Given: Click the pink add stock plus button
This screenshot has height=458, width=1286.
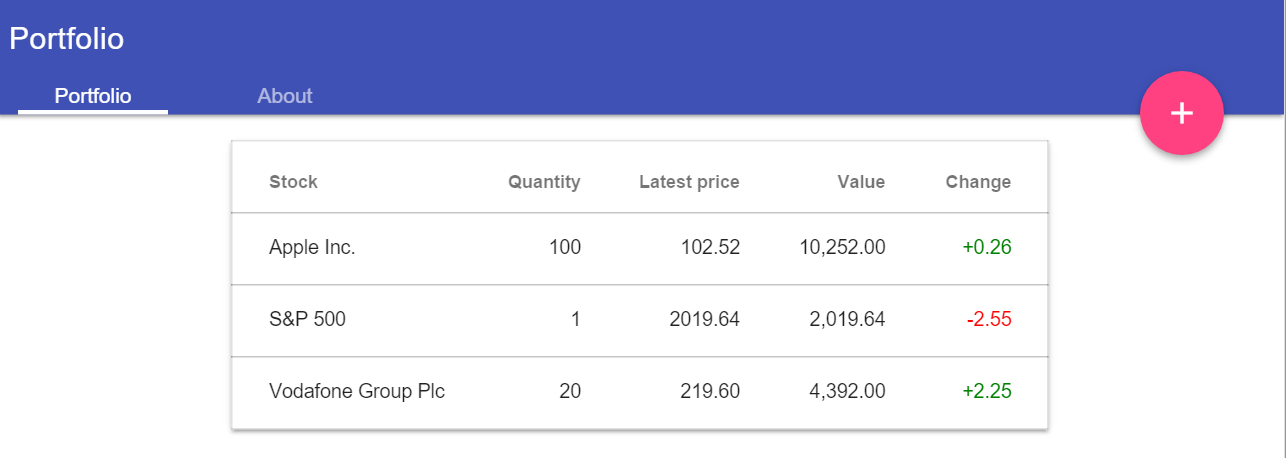Looking at the screenshot, I should tap(1182, 113).
